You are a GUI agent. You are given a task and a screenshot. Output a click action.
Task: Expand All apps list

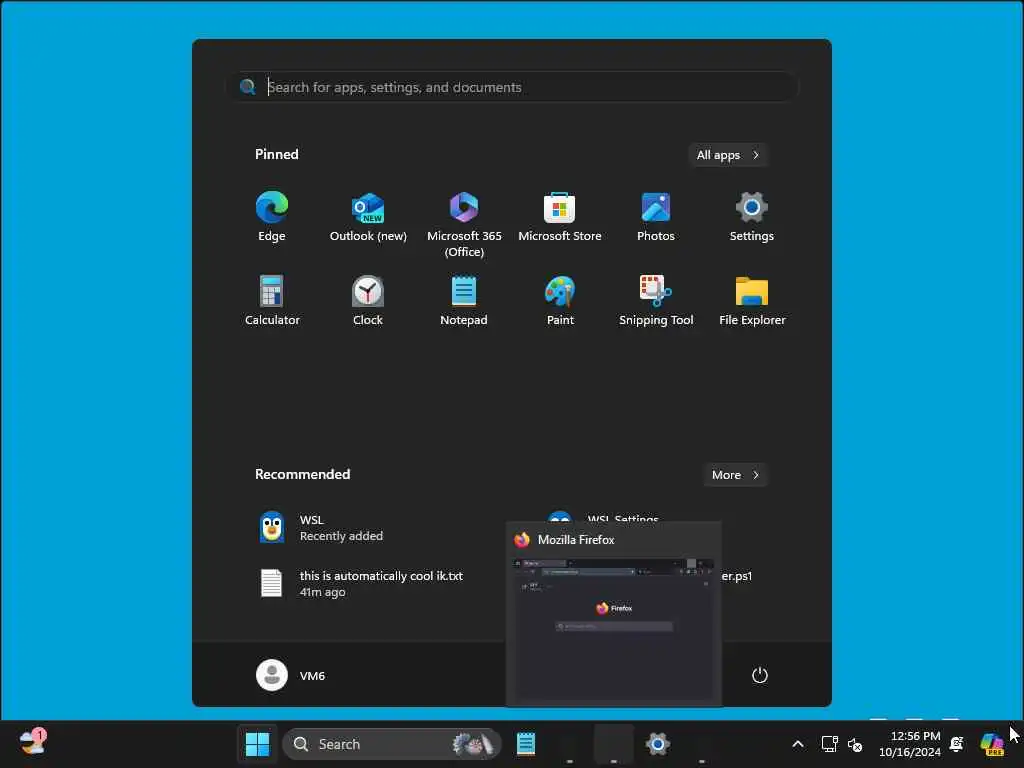coord(728,155)
